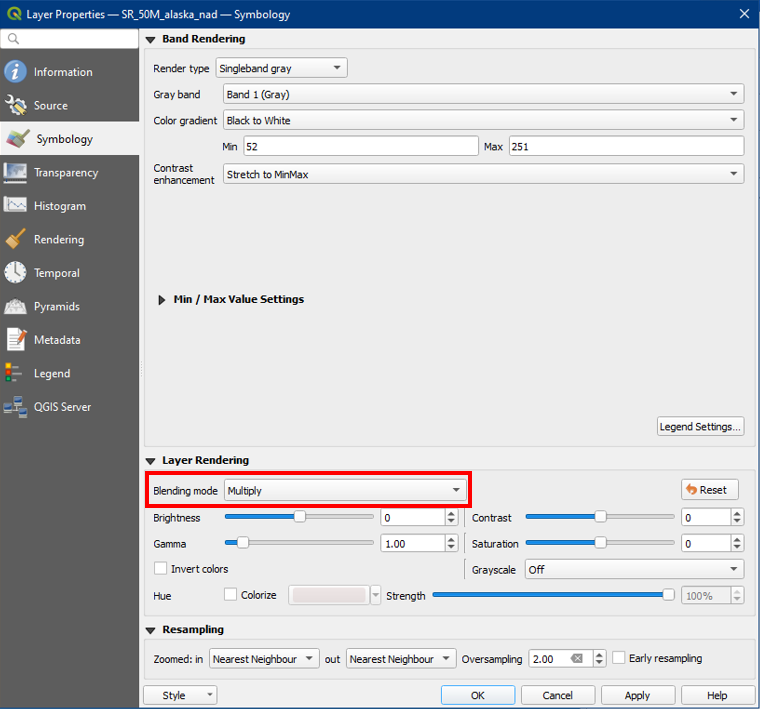
Task: Enable the Invert colors checkbox
Action: [161, 569]
